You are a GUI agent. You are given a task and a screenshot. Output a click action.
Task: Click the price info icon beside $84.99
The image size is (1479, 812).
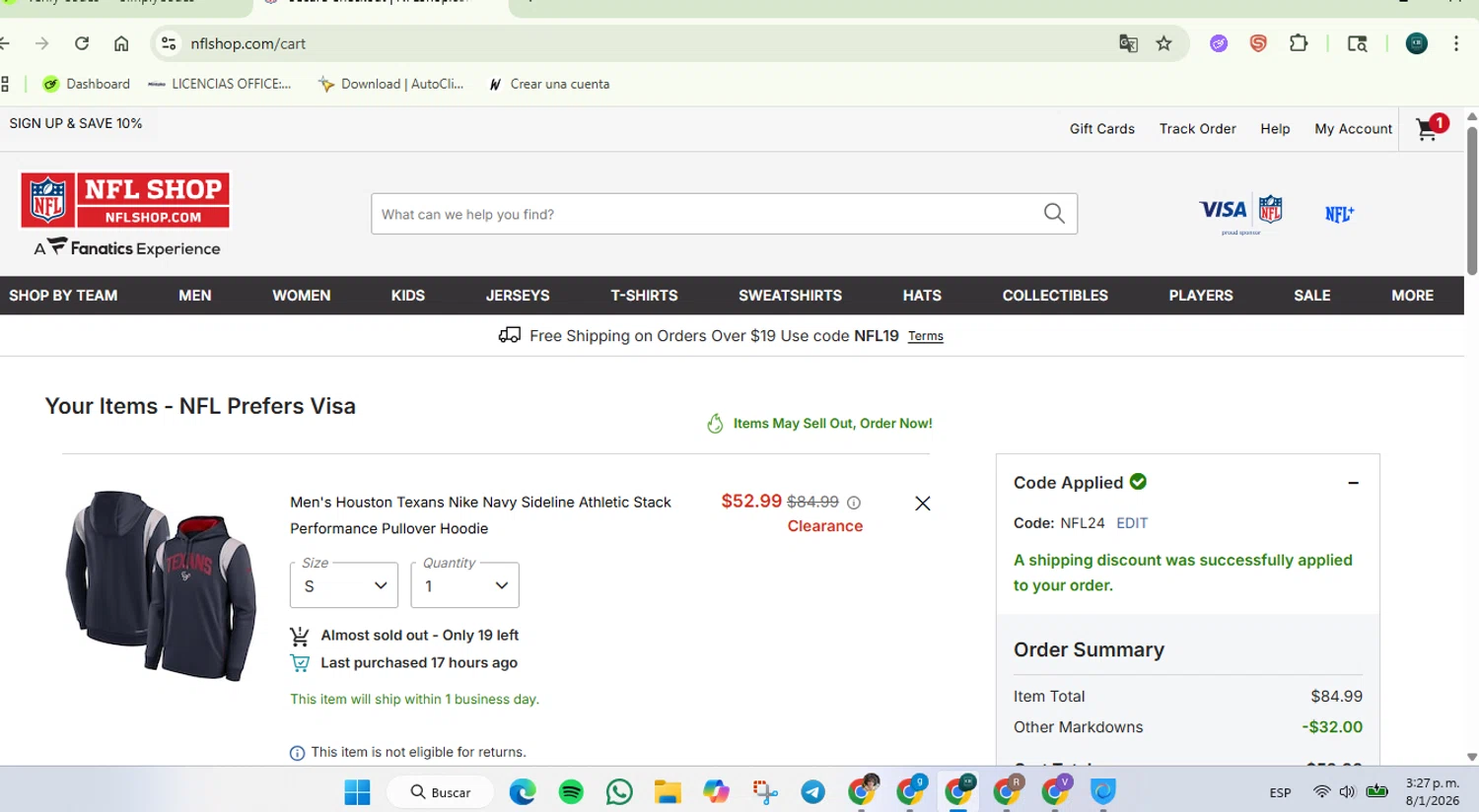[854, 503]
